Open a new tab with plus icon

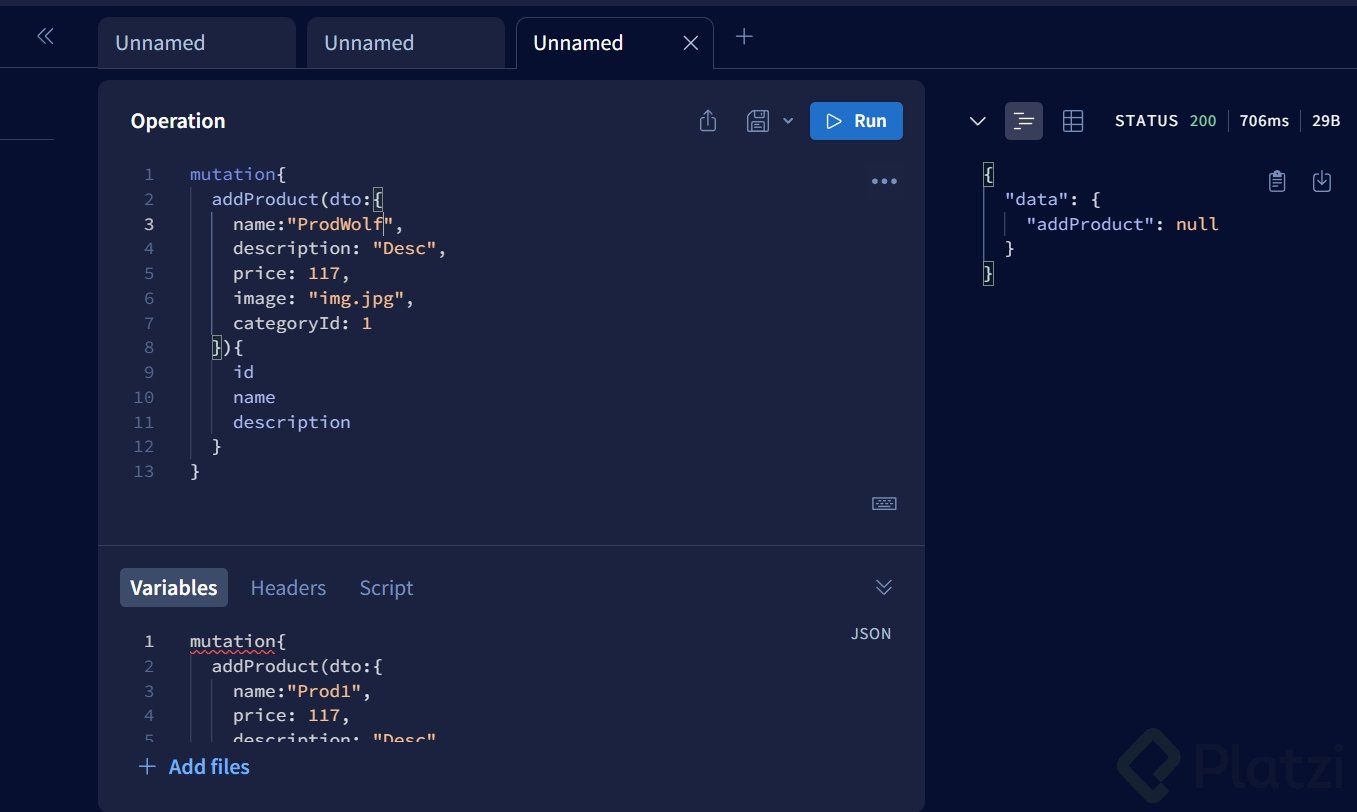click(x=744, y=37)
